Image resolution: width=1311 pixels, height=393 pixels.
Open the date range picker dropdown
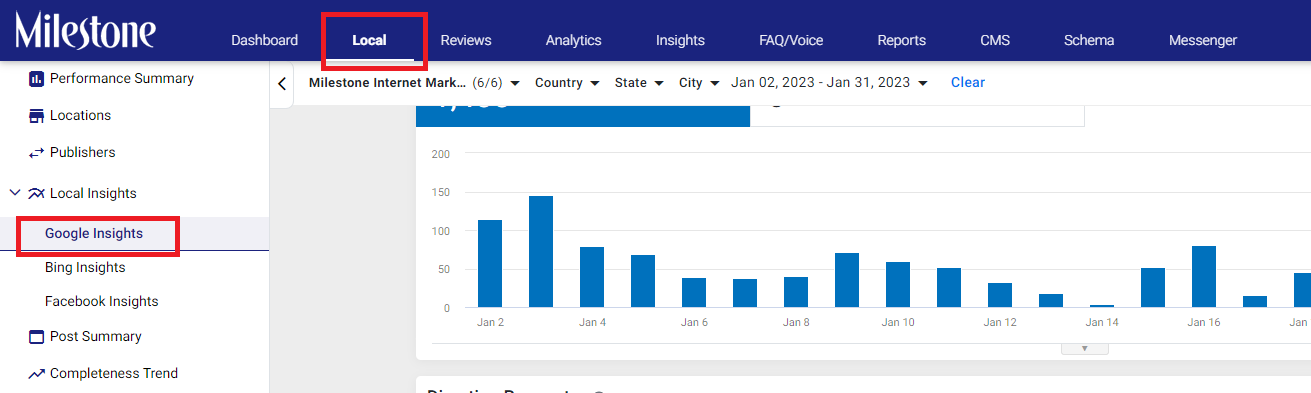(x=829, y=83)
